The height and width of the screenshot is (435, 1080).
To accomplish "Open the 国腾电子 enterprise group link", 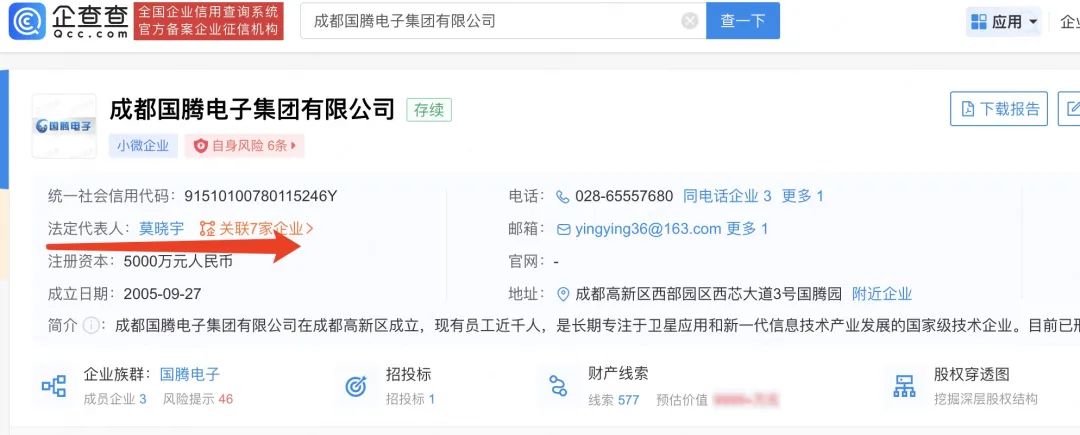I will coord(190,374).
